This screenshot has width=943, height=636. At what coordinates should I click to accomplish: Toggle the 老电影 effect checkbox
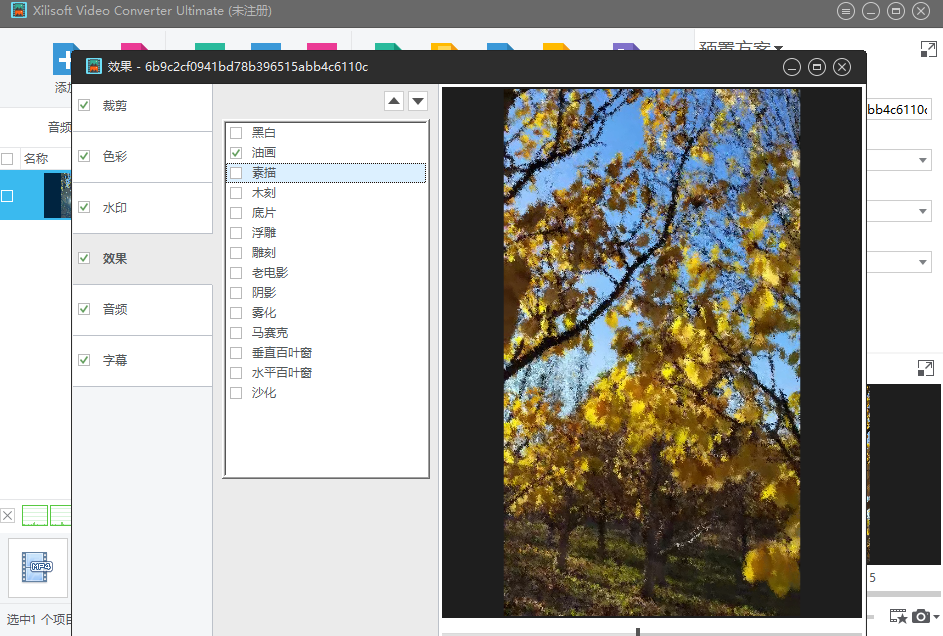point(236,273)
